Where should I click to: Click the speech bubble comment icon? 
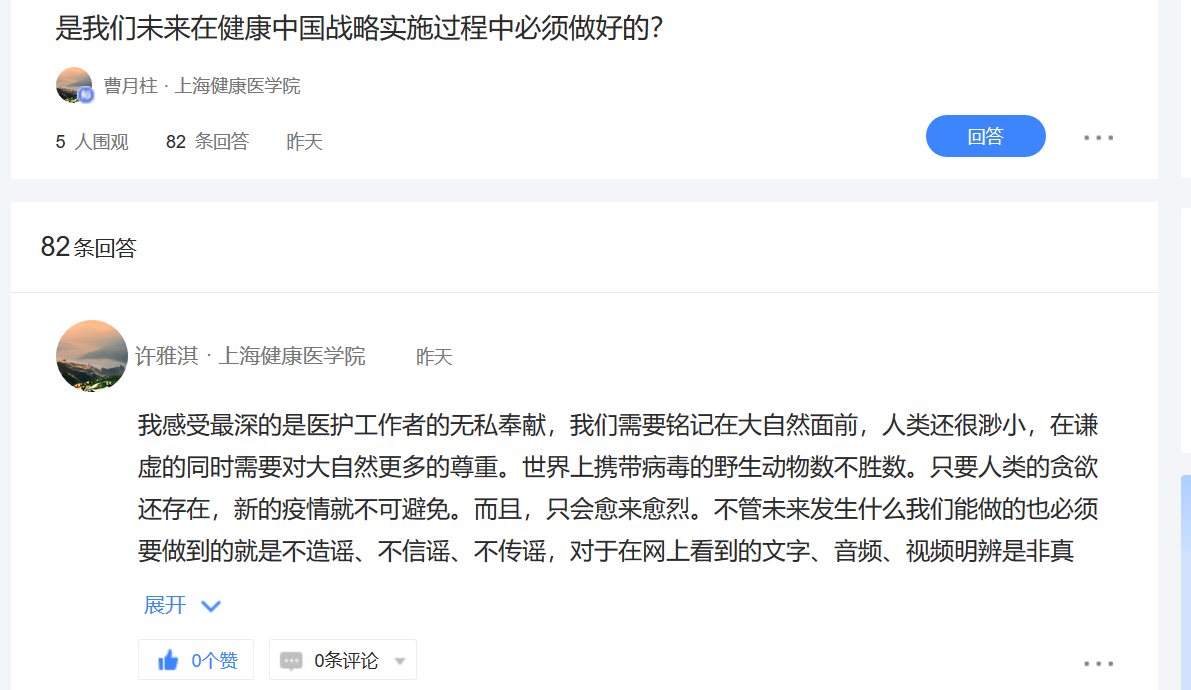coord(291,661)
